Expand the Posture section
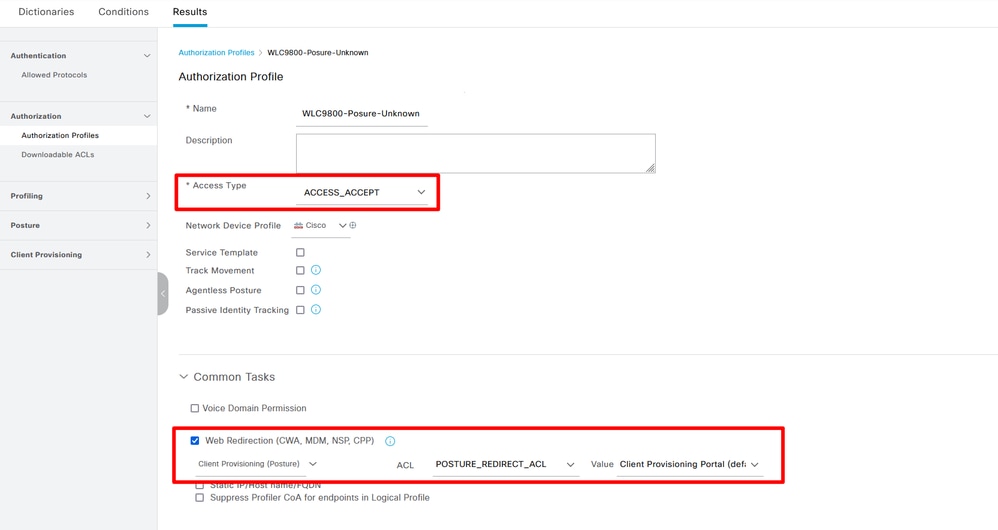 tap(148, 225)
